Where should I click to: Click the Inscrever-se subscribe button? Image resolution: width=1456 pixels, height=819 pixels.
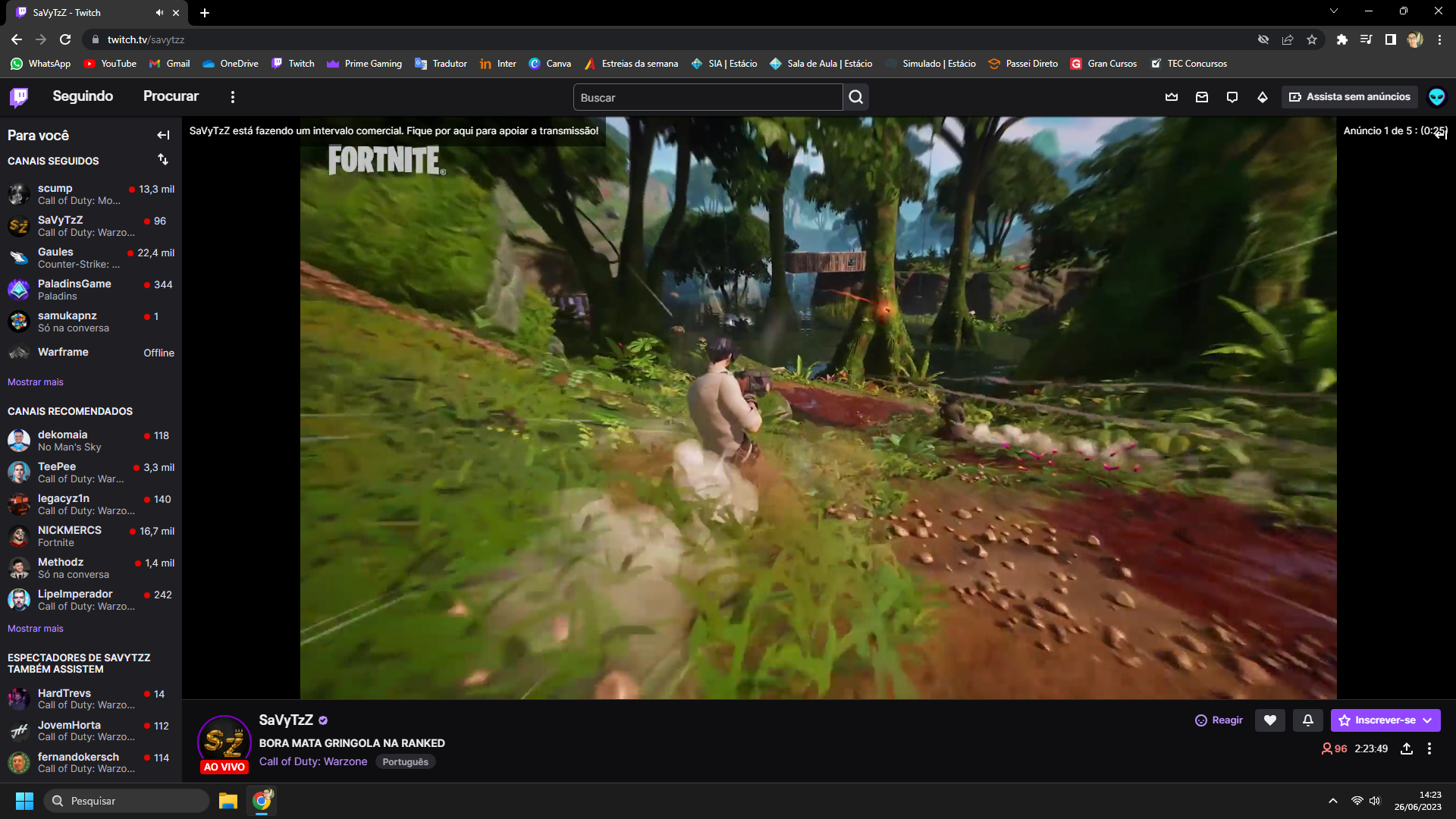[1385, 720]
